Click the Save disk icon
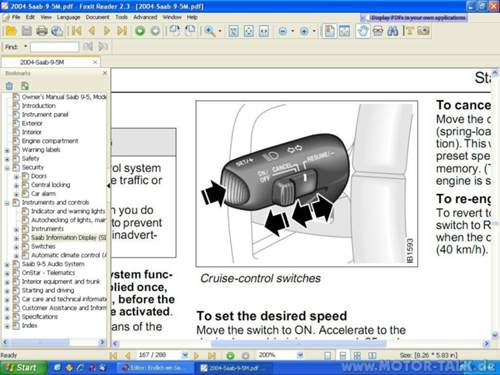Screen dimensions: 500x375 [x=27, y=31]
